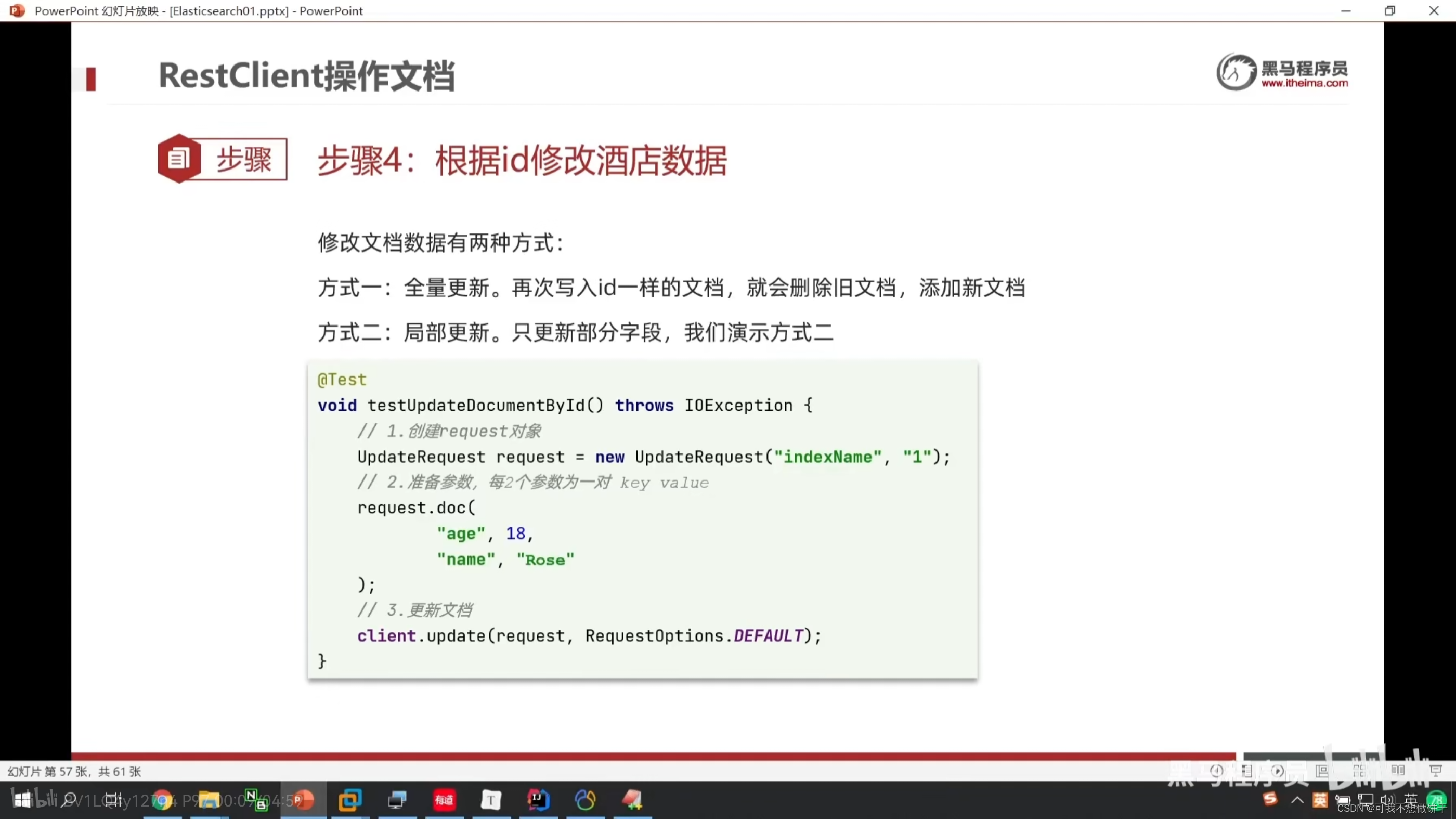The image size is (1456, 819).
Task: Open File Explorer from taskbar
Action: point(209,800)
